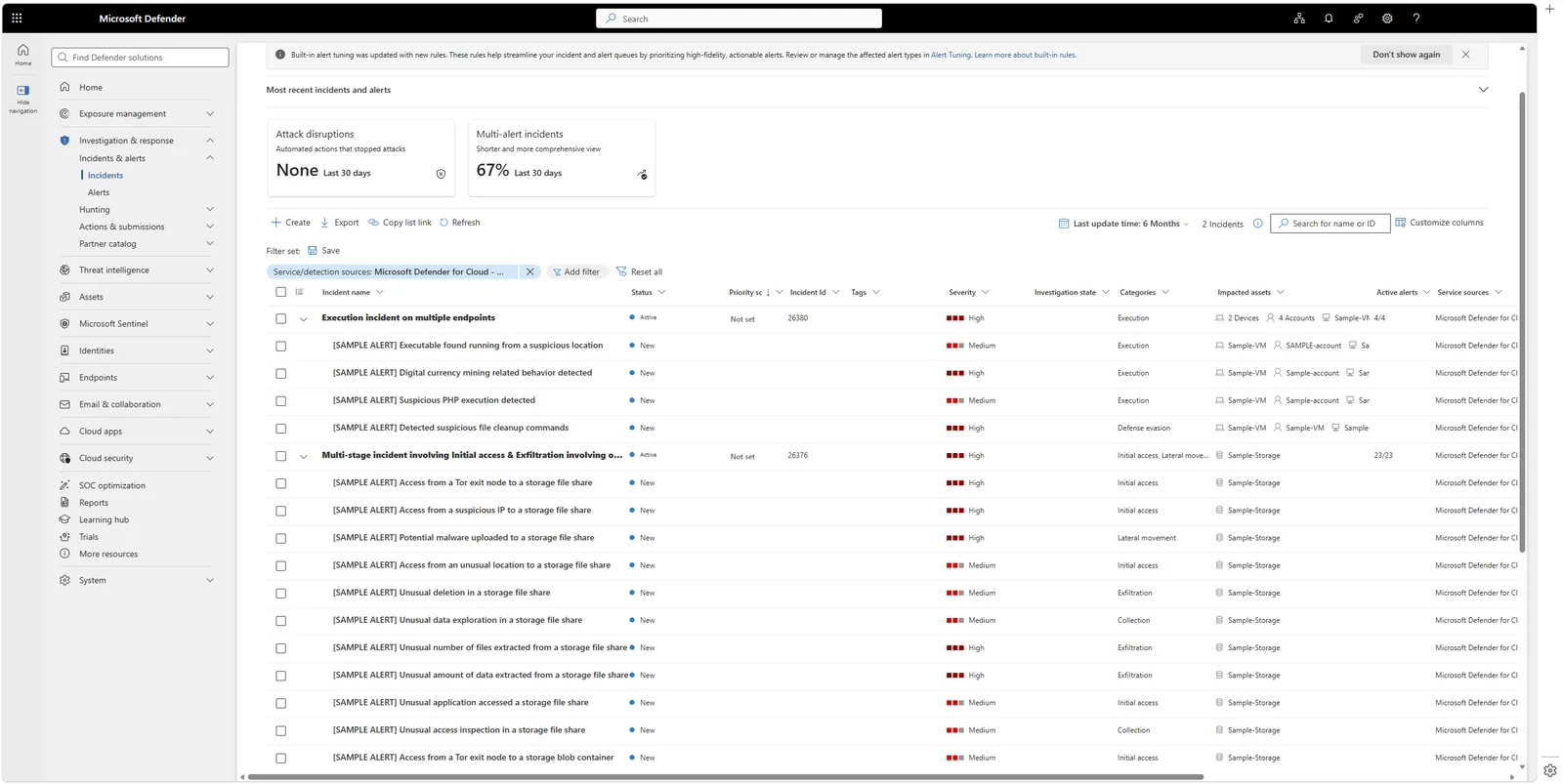Viewport: 1563px width, 784px height.
Task: Open Reports in the sidebar
Action: click(x=94, y=503)
